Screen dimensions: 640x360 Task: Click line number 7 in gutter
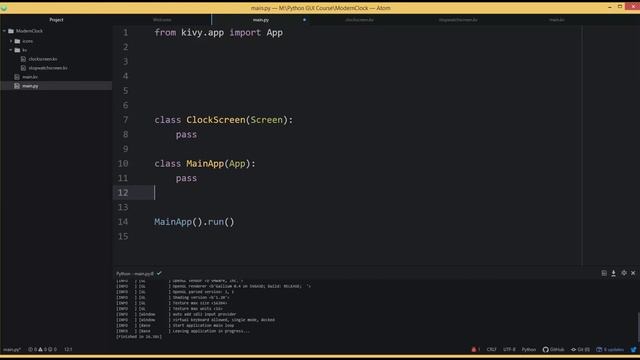pos(125,120)
